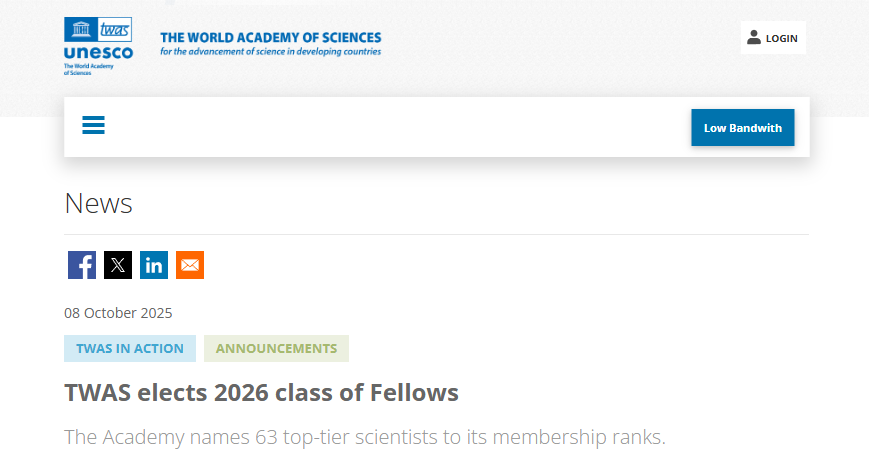
Task: Click the bold 'unesco' wordmark
Action: [98, 53]
